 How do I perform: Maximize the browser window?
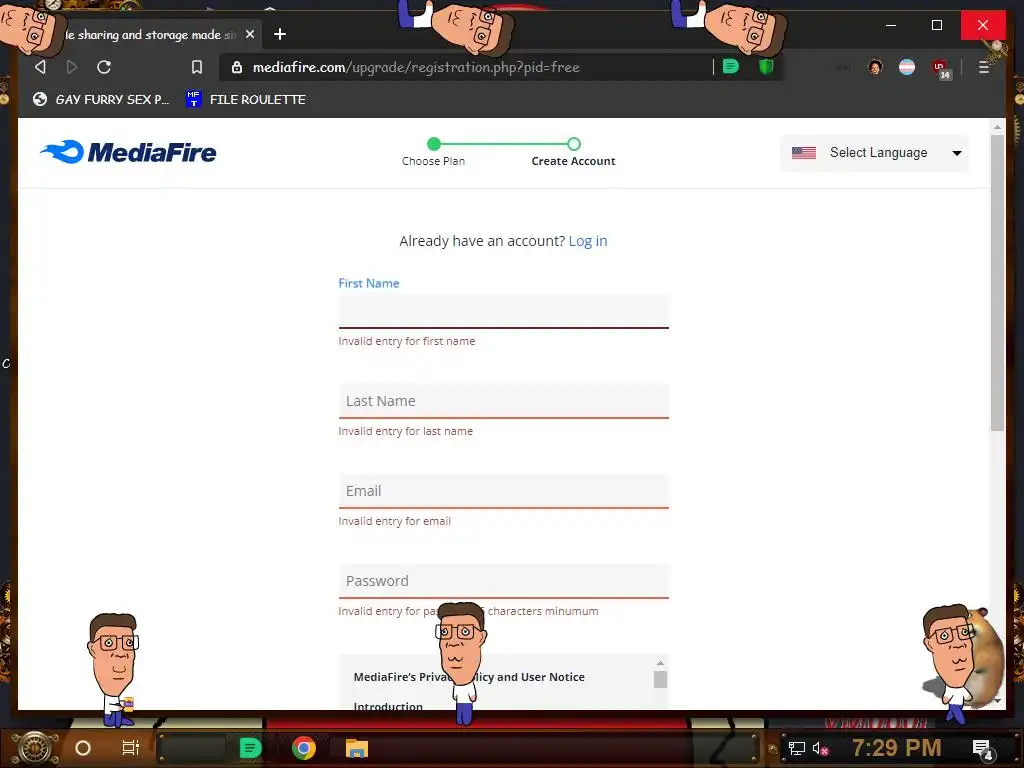point(936,25)
